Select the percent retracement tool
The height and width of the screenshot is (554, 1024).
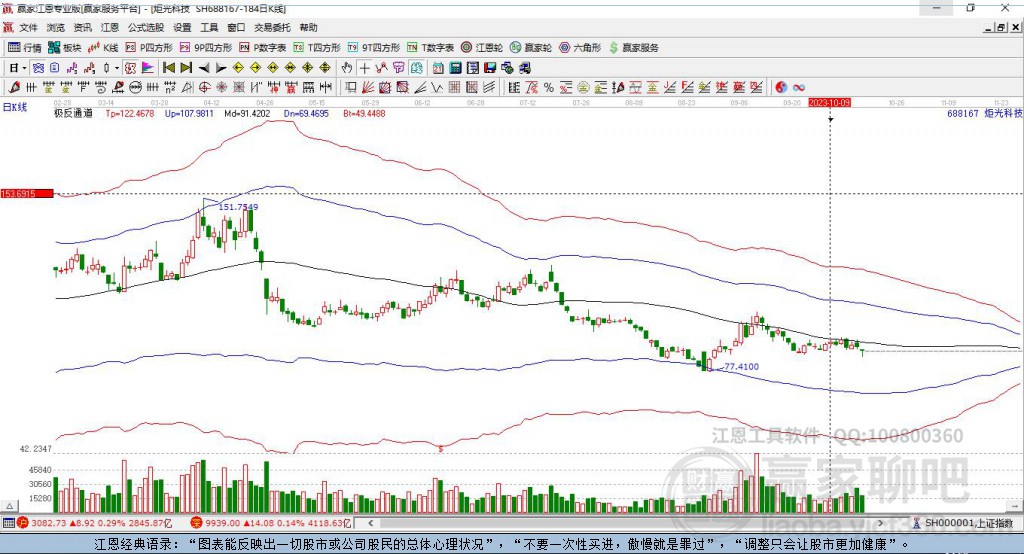coord(549,88)
